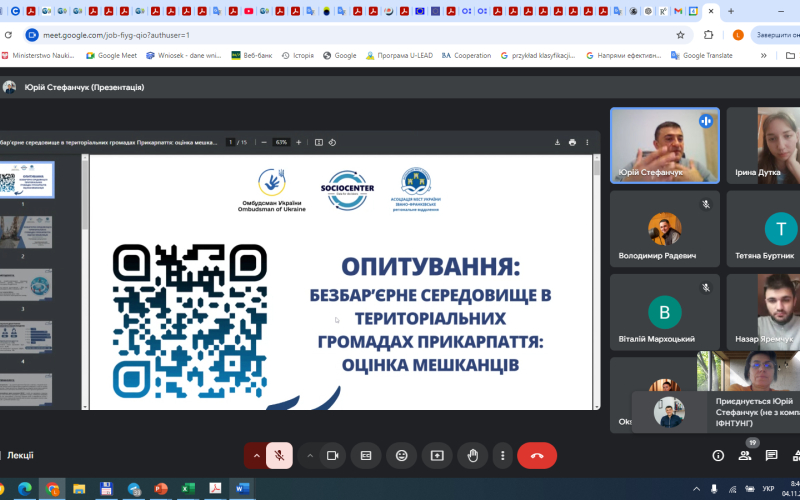The height and width of the screenshot is (500, 800).
Task: Send a reaction emoji
Action: [x=402, y=456]
